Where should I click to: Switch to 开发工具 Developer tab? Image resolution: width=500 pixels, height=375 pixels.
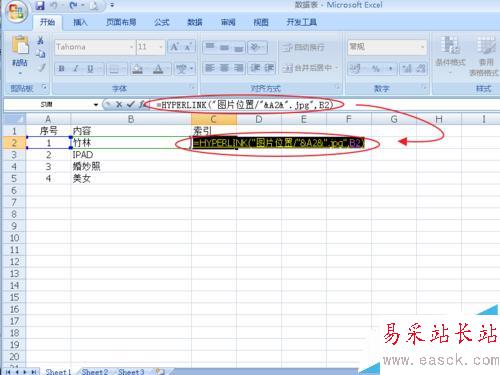click(301, 22)
